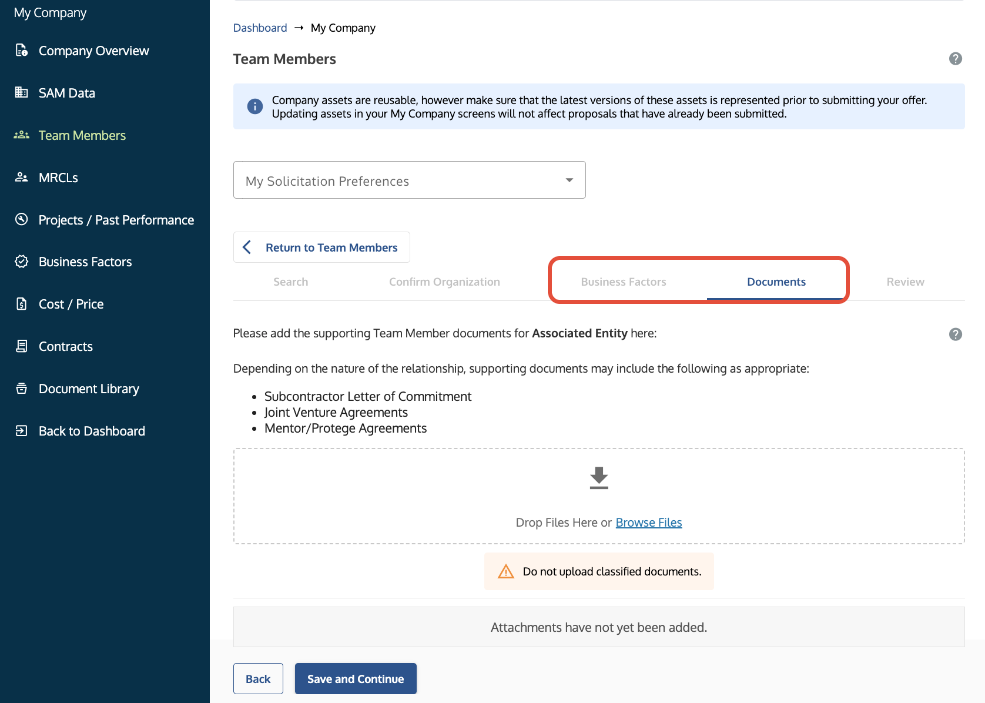Expand the My Solicitation Preferences dropdown

click(409, 180)
